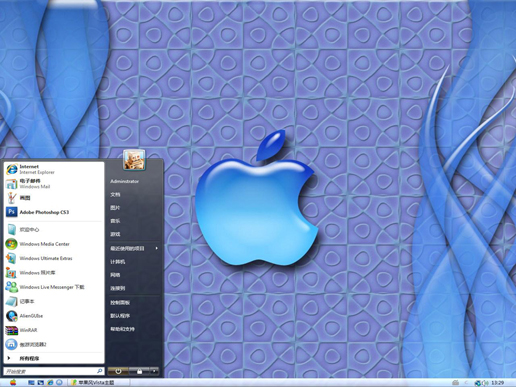Click the lock button in Start menu

click(x=139, y=371)
